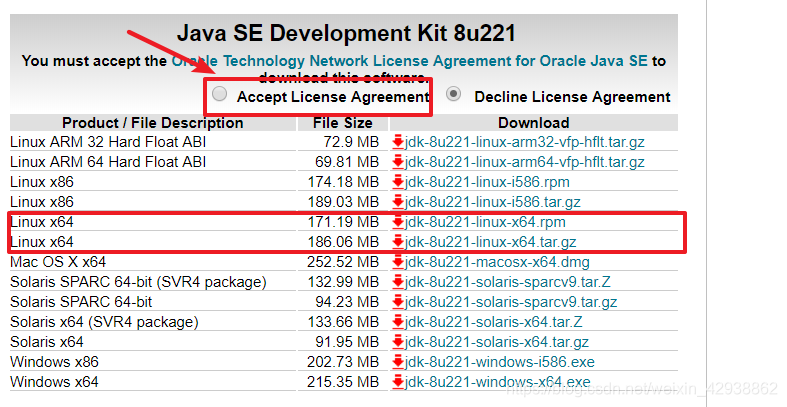
Task: Download jdk-8u221-linux-i586.rpm
Action: [487, 182]
